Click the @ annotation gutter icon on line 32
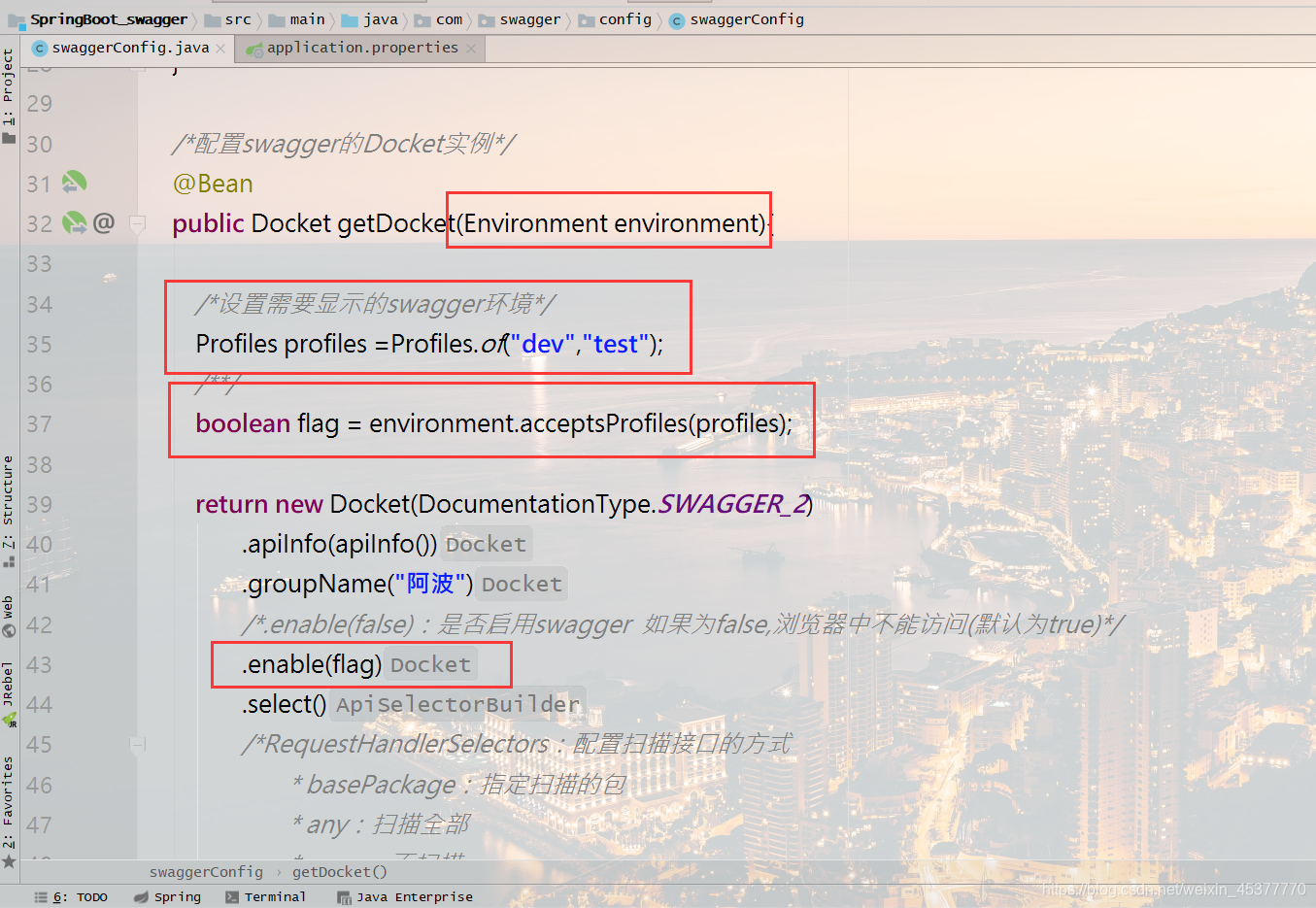 [x=104, y=222]
